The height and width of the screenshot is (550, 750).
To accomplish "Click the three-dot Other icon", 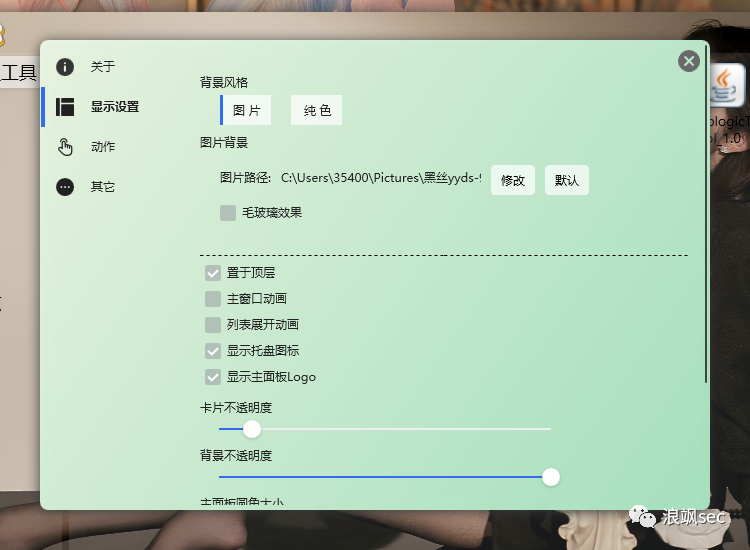I will pyautogui.click(x=65, y=187).
